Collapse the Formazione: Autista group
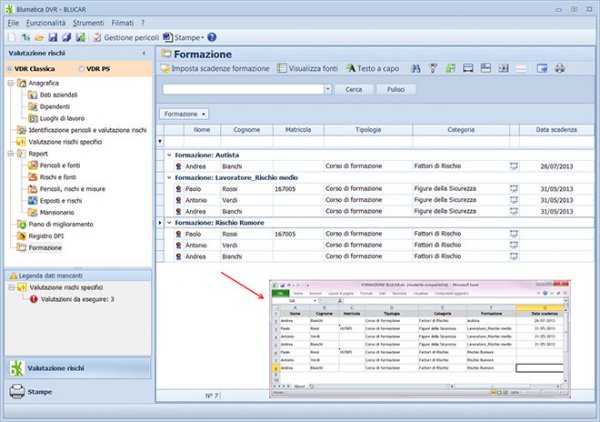The image size is (600, 422). pyautogui.click(x=168, y=155)
